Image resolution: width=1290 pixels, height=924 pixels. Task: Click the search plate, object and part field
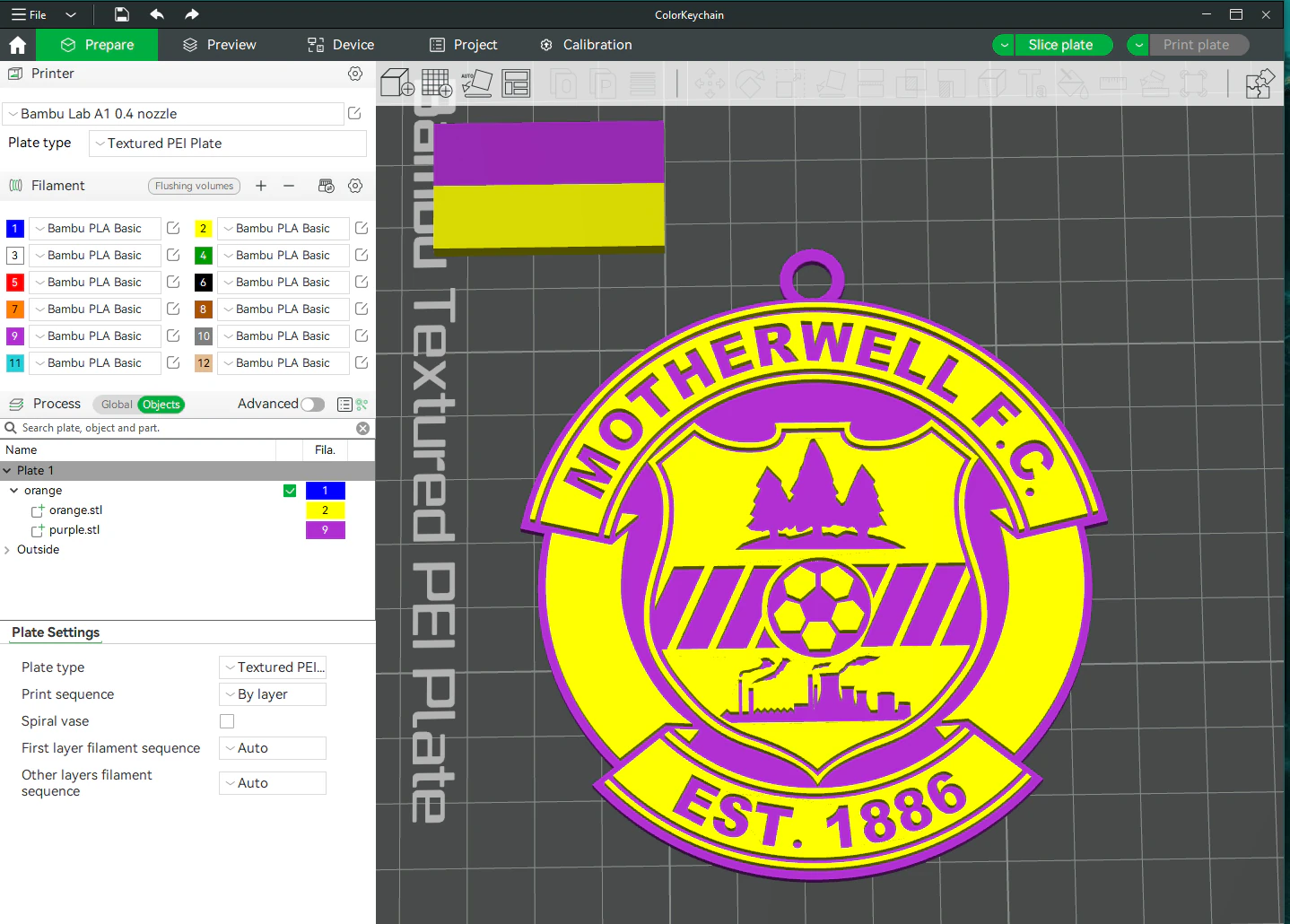(x=187, y=428)
